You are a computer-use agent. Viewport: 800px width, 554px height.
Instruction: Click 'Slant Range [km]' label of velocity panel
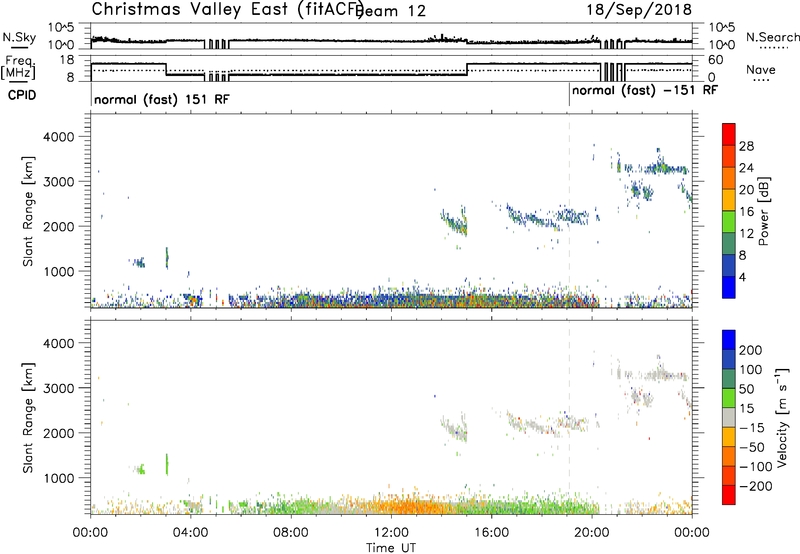(x=28, y=417)
